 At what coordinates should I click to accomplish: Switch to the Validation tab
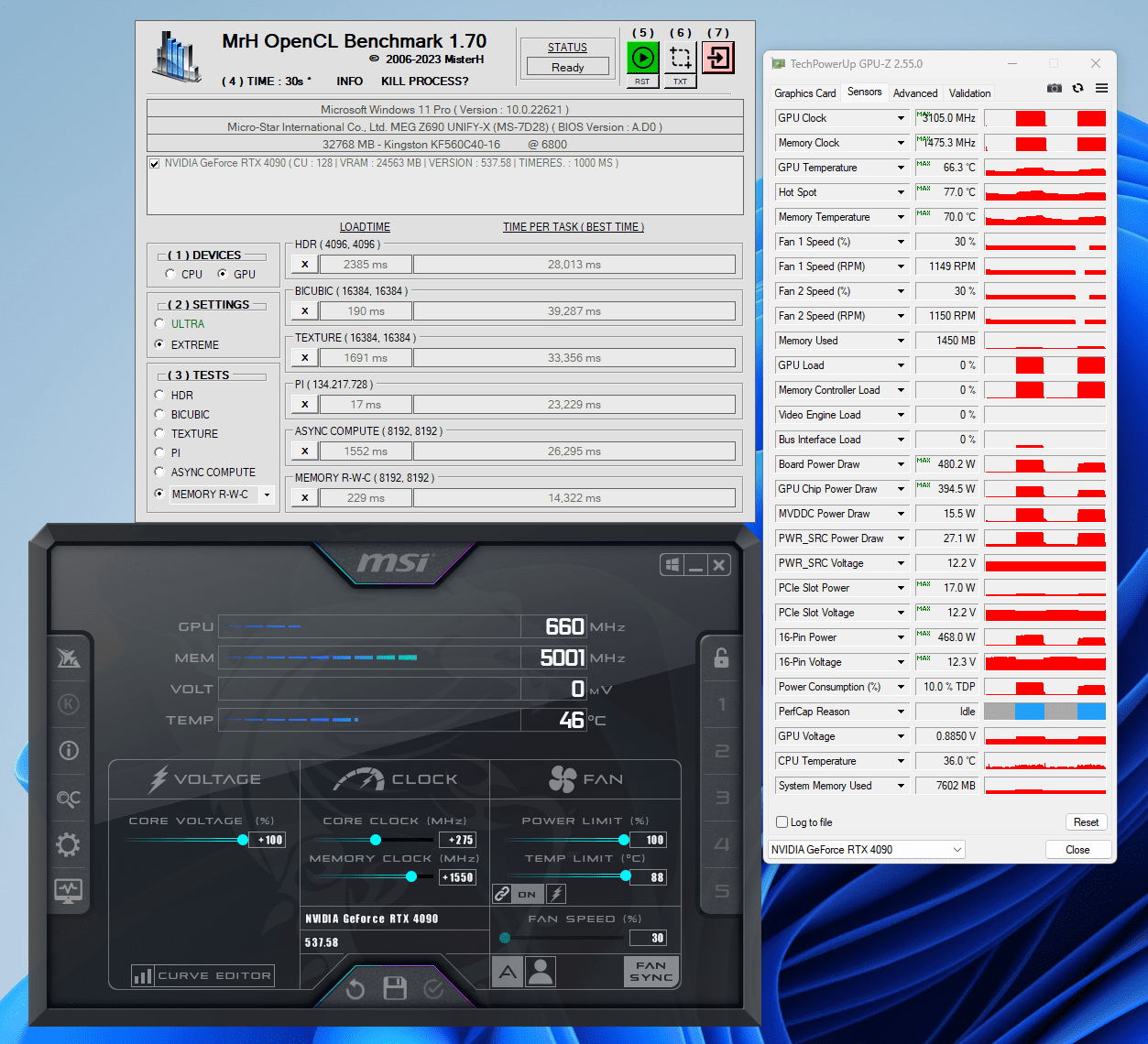[x=969, y=93]
